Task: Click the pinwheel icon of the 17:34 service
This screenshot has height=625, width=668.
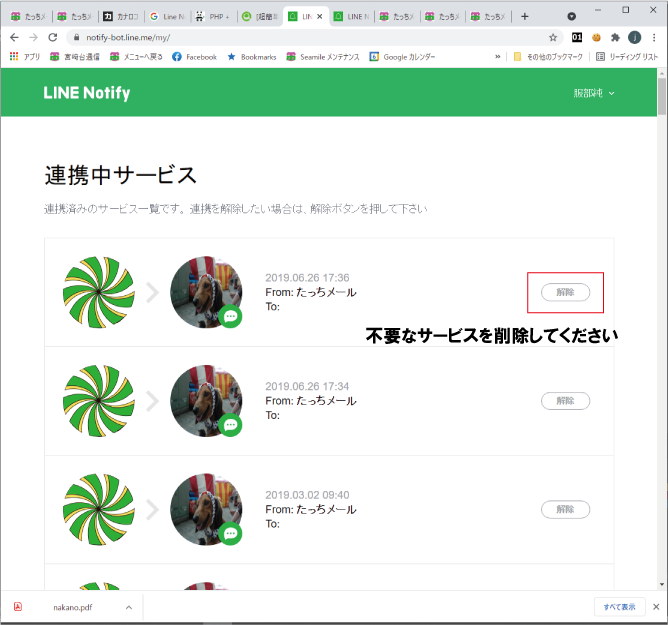Action: tap(99, 401)
